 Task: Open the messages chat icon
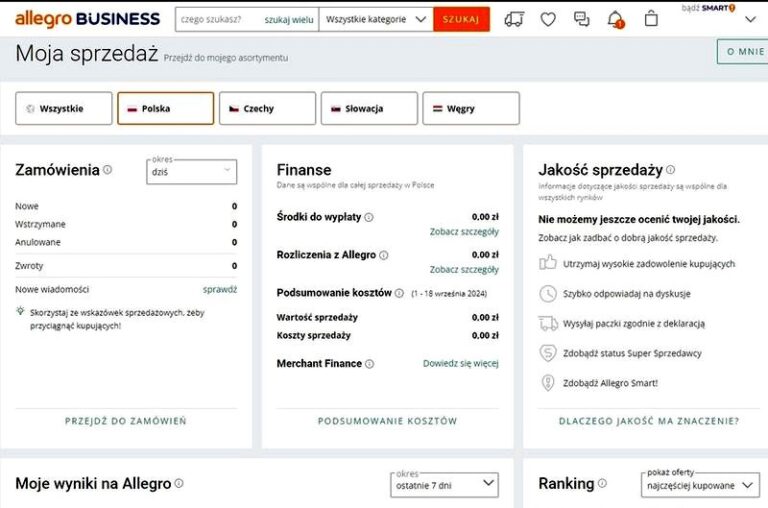(581, 19)
